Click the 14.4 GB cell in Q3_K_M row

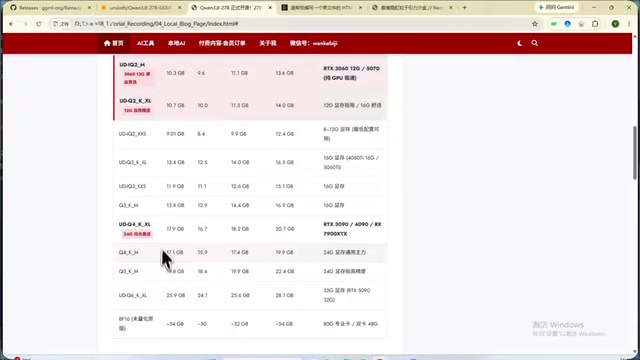point(240,205)
